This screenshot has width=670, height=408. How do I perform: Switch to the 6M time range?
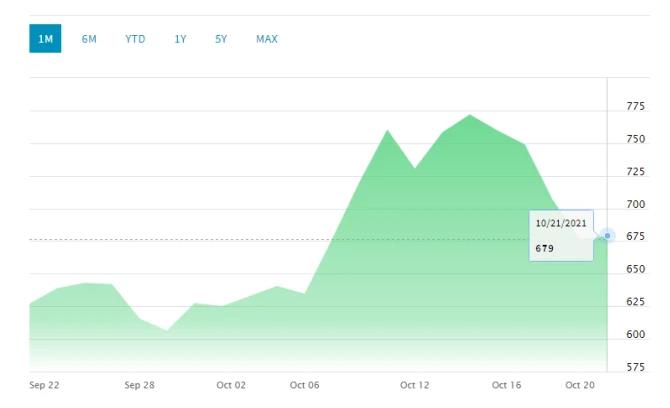[89, 39]
